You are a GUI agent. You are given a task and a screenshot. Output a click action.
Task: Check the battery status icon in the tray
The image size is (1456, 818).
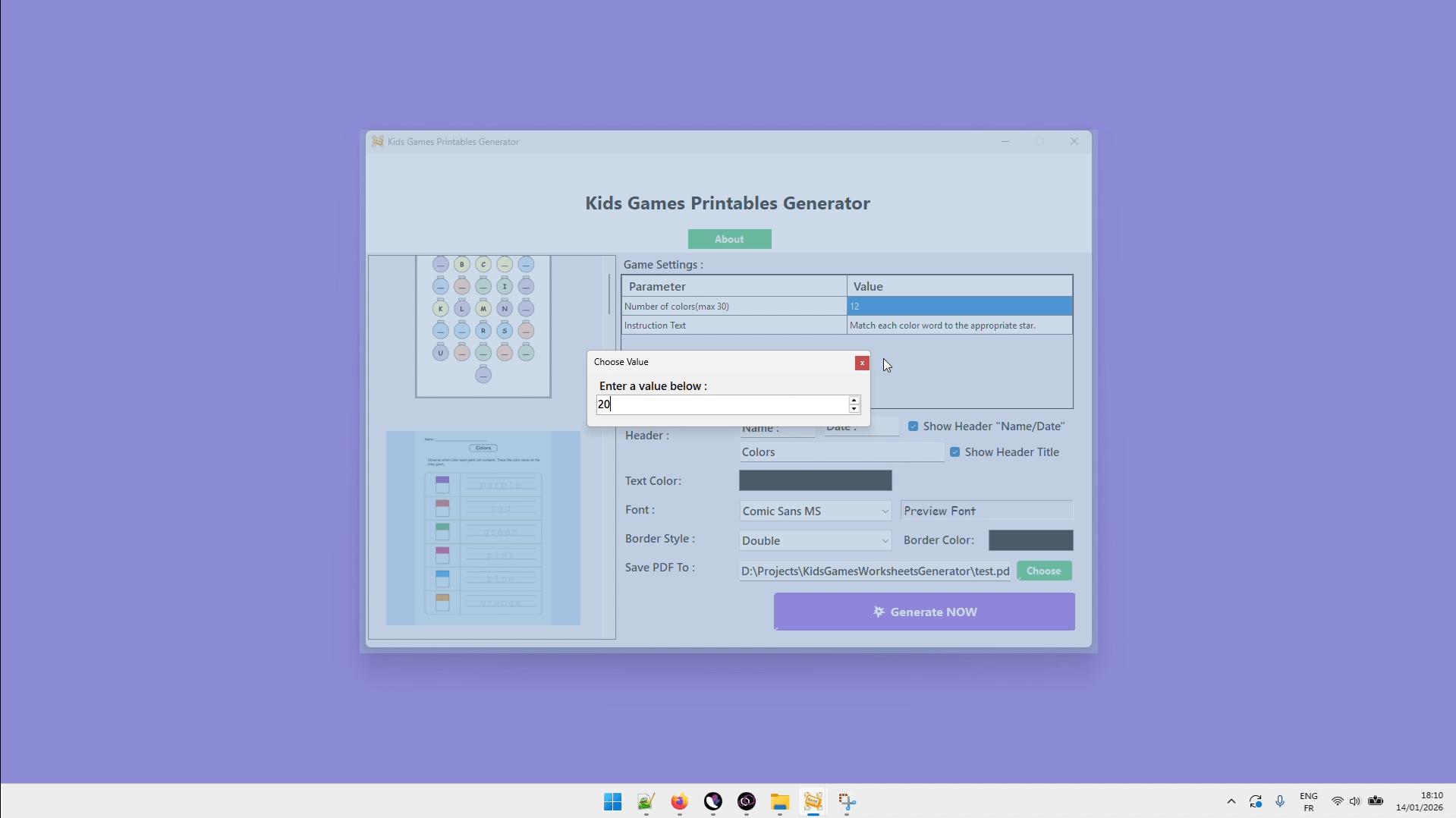pyautogui.click(x=1376, y=801)
